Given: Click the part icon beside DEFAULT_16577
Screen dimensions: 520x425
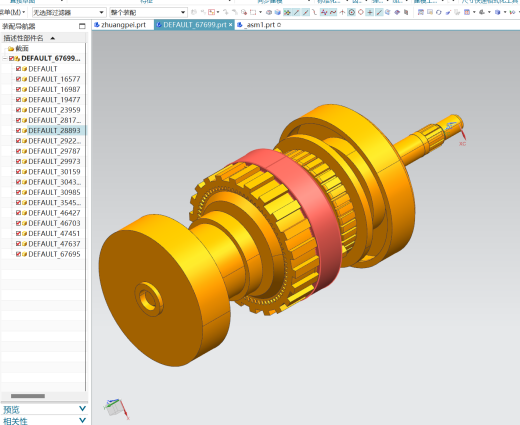Looking at the screenshot, I should click(24, 79).
